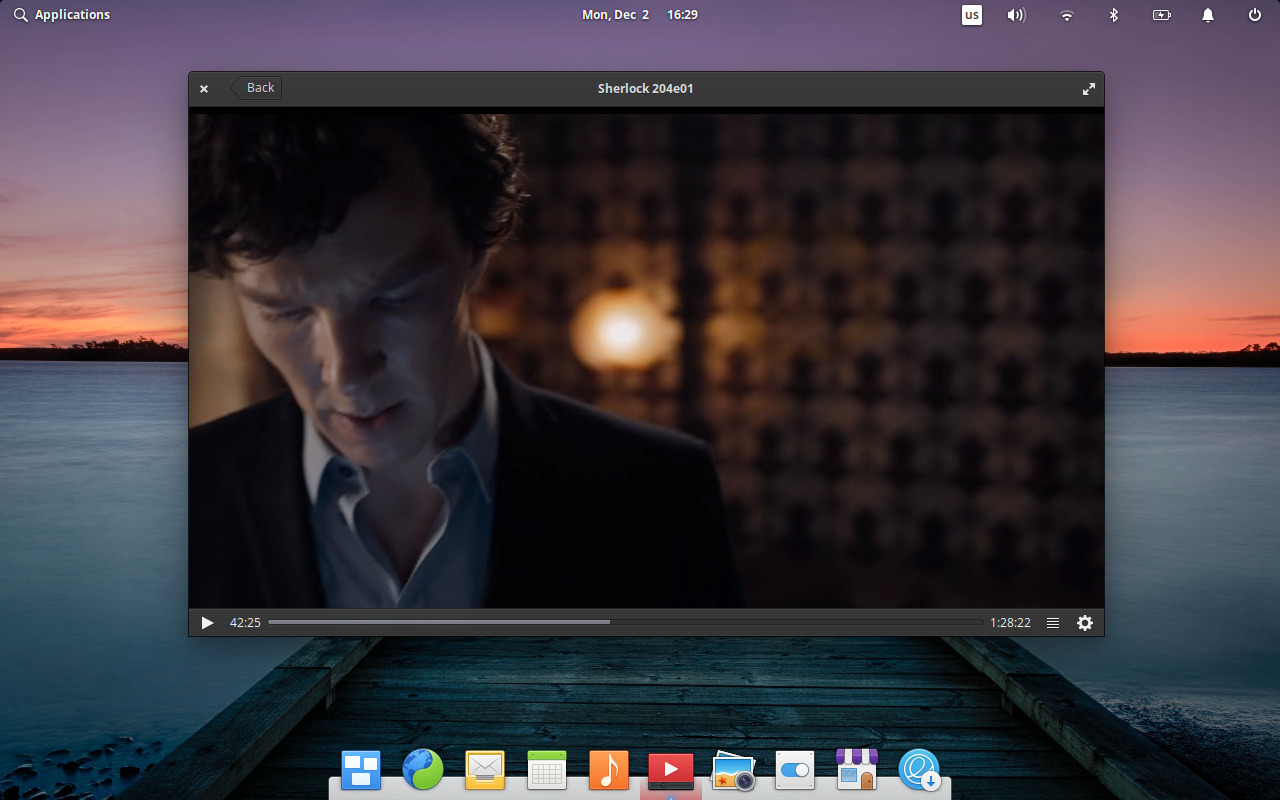The height and width of the screenshot is (800, 1280).
Task: Click the elapsed time 42:25 label
Action: point(245,623)
